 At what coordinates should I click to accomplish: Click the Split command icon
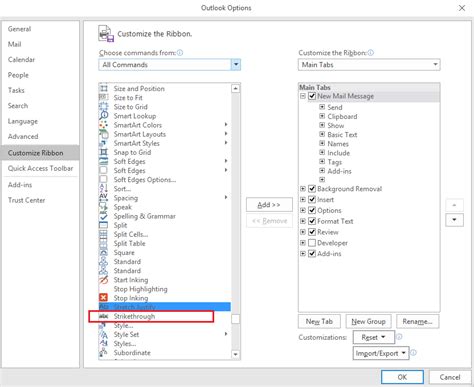tap(104, 225)
